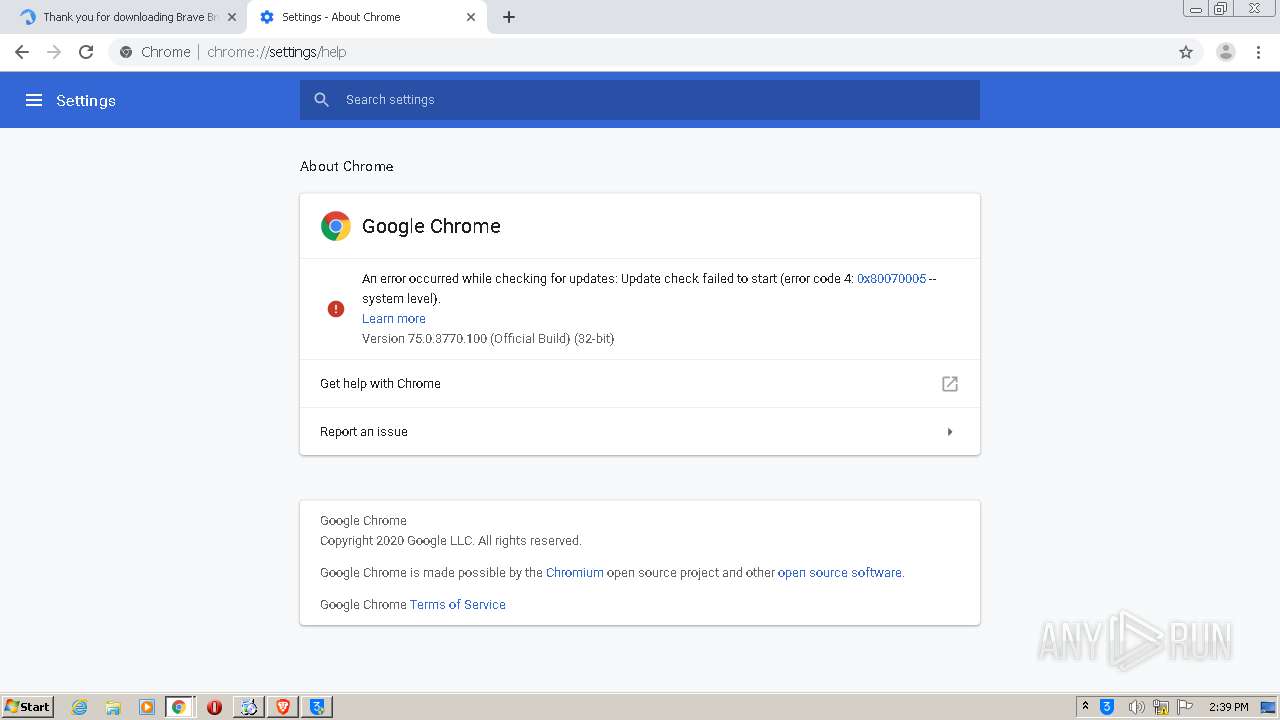Screen dimensions: 1280x720
Task: Open the volume speaker tray icon
Action: [1136, 707]
